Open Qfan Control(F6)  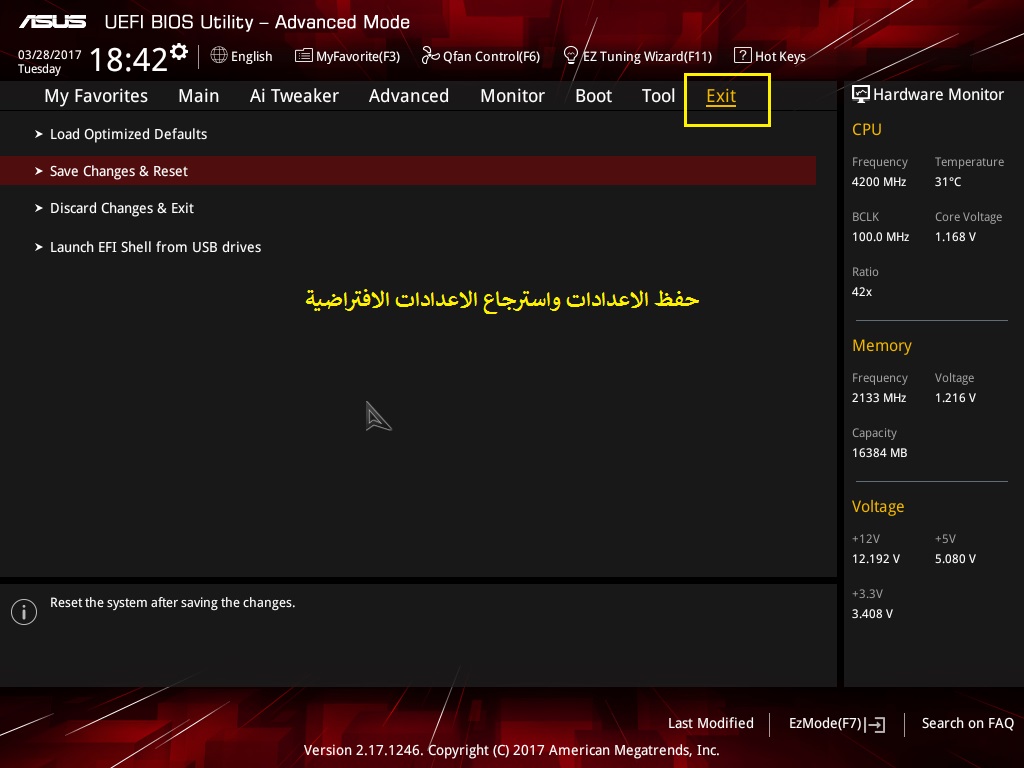[492, 56]
